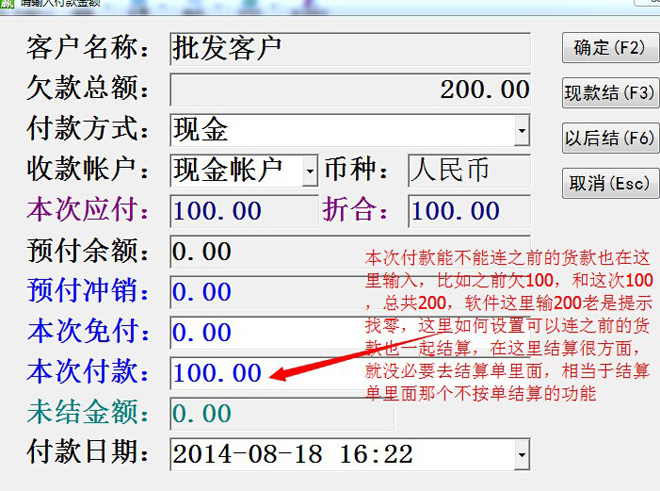Click the 付款方式 field showing 现金

pyautogui.click(x=340, y=130)
